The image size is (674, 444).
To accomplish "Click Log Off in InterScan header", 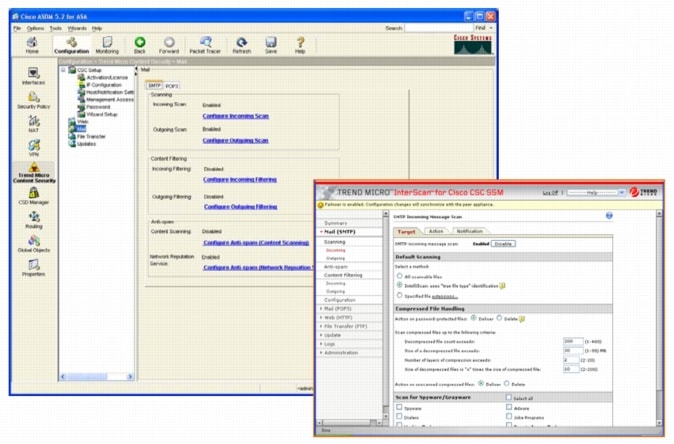I will point(550,193).
